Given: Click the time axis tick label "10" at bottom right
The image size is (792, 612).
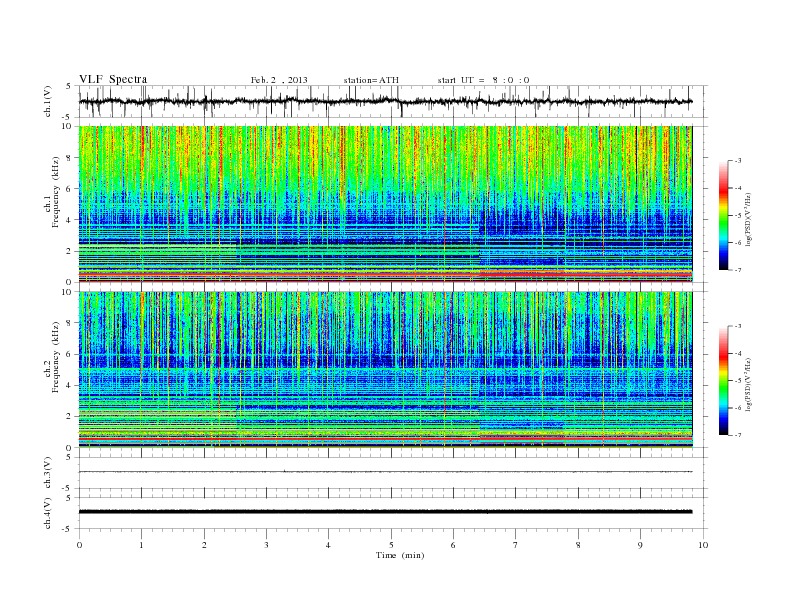Looking at the screenshot, I should [703, 545].
